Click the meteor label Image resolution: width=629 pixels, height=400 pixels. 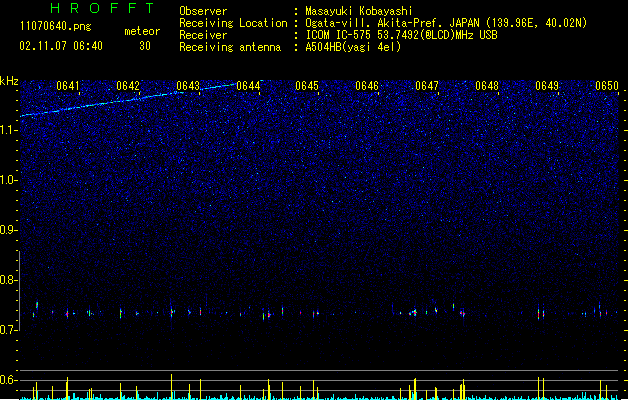[142, 31]
